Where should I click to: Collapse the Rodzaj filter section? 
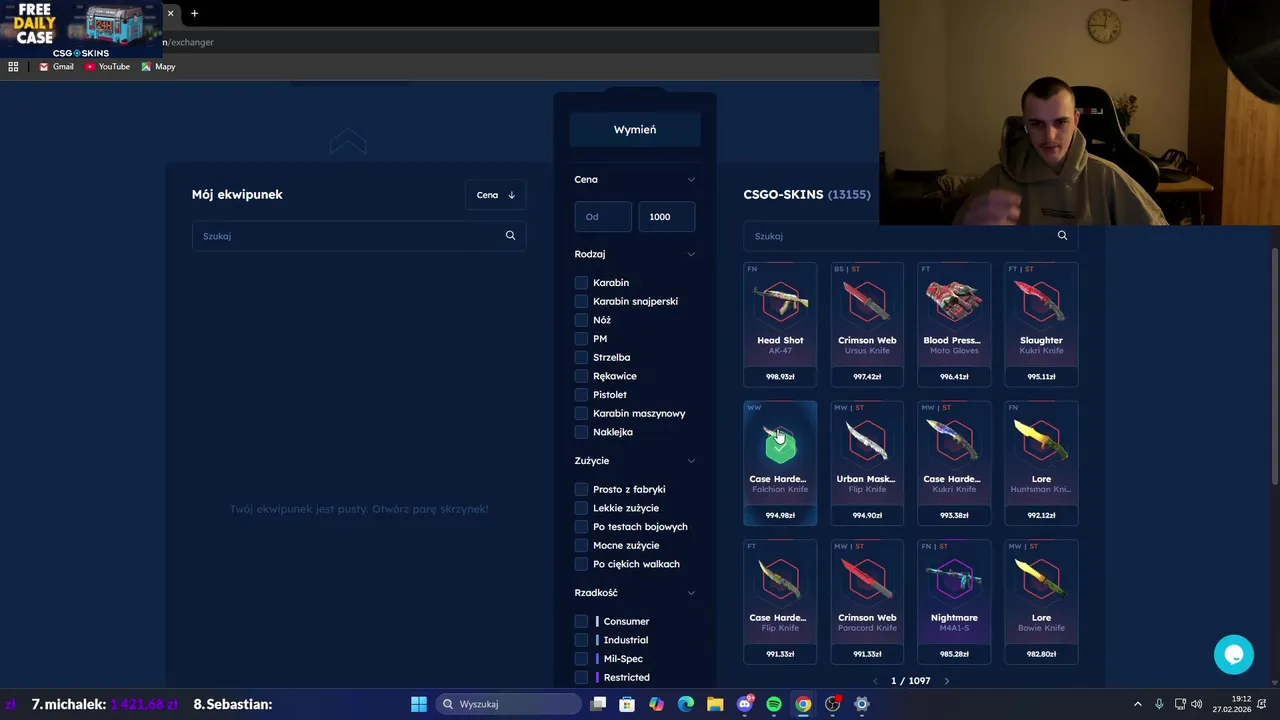tap(691, 254)
